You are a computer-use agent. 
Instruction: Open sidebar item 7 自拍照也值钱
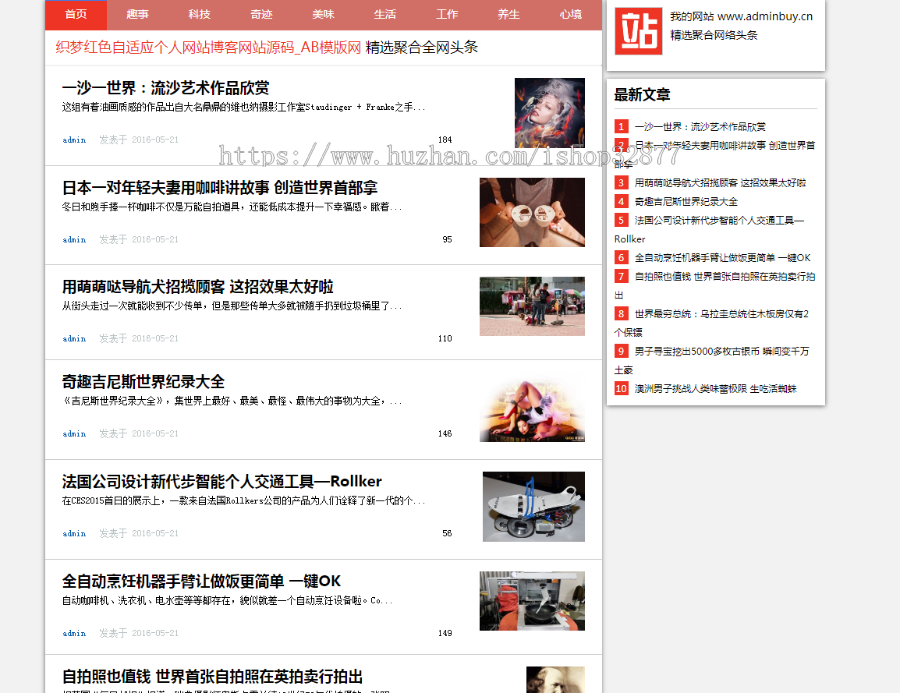tap(724, 276)
